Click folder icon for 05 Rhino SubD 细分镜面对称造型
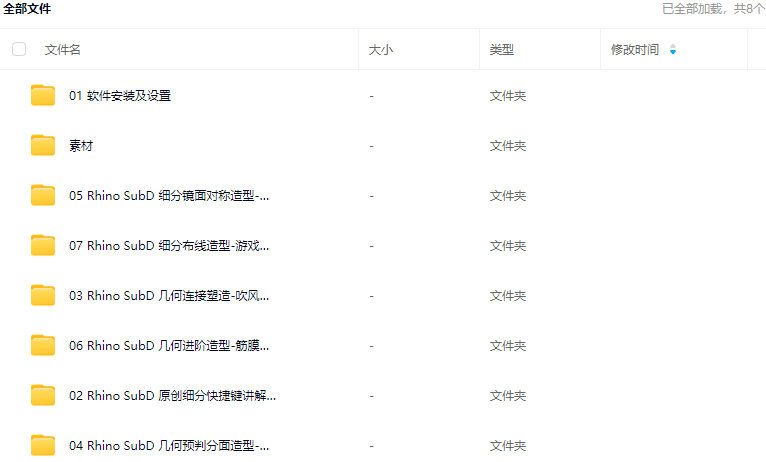This screenshot has width=766, height=462. pos(43,196)
